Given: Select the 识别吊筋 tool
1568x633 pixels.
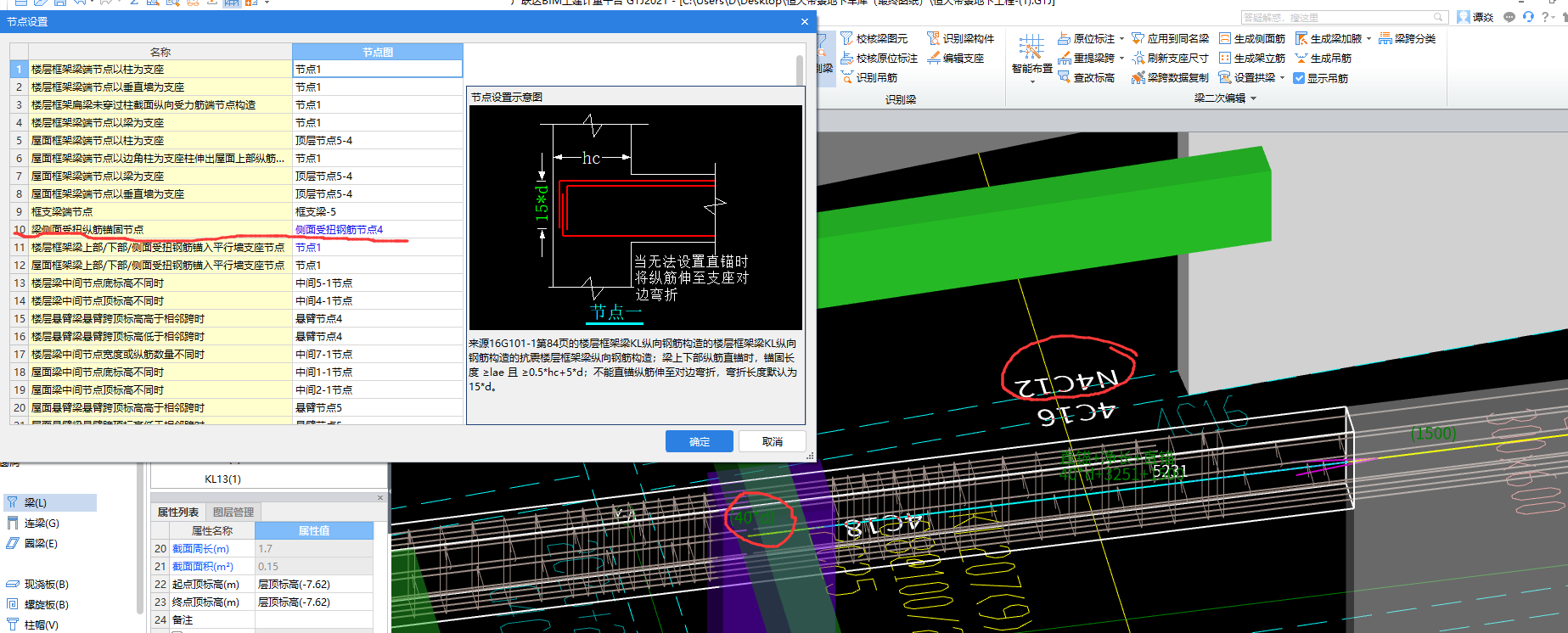Looking at the screenshot, I should 868,77.
